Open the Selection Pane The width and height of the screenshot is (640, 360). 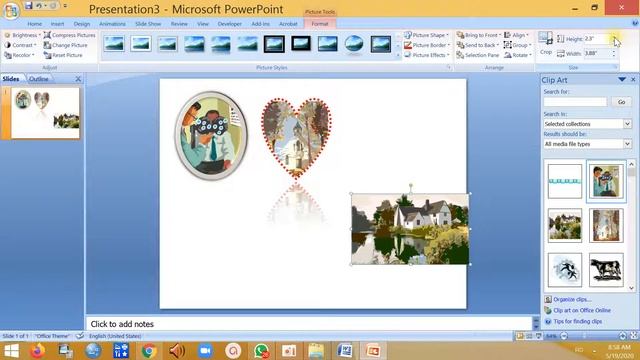pyautogui.click(x=478, y=55)
